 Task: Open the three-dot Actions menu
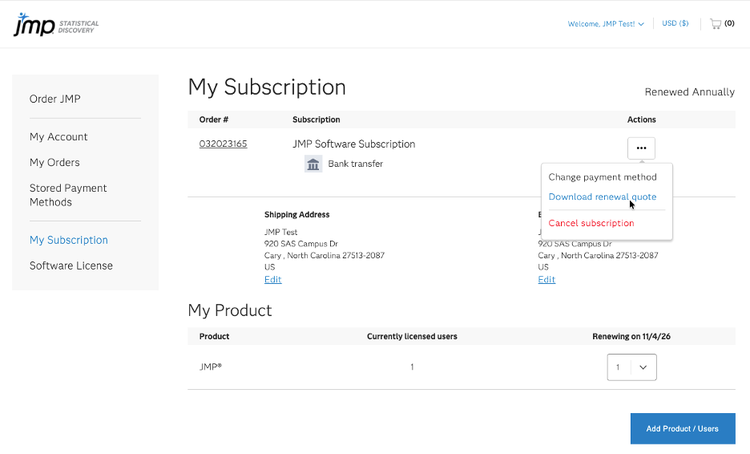point(641,148)
